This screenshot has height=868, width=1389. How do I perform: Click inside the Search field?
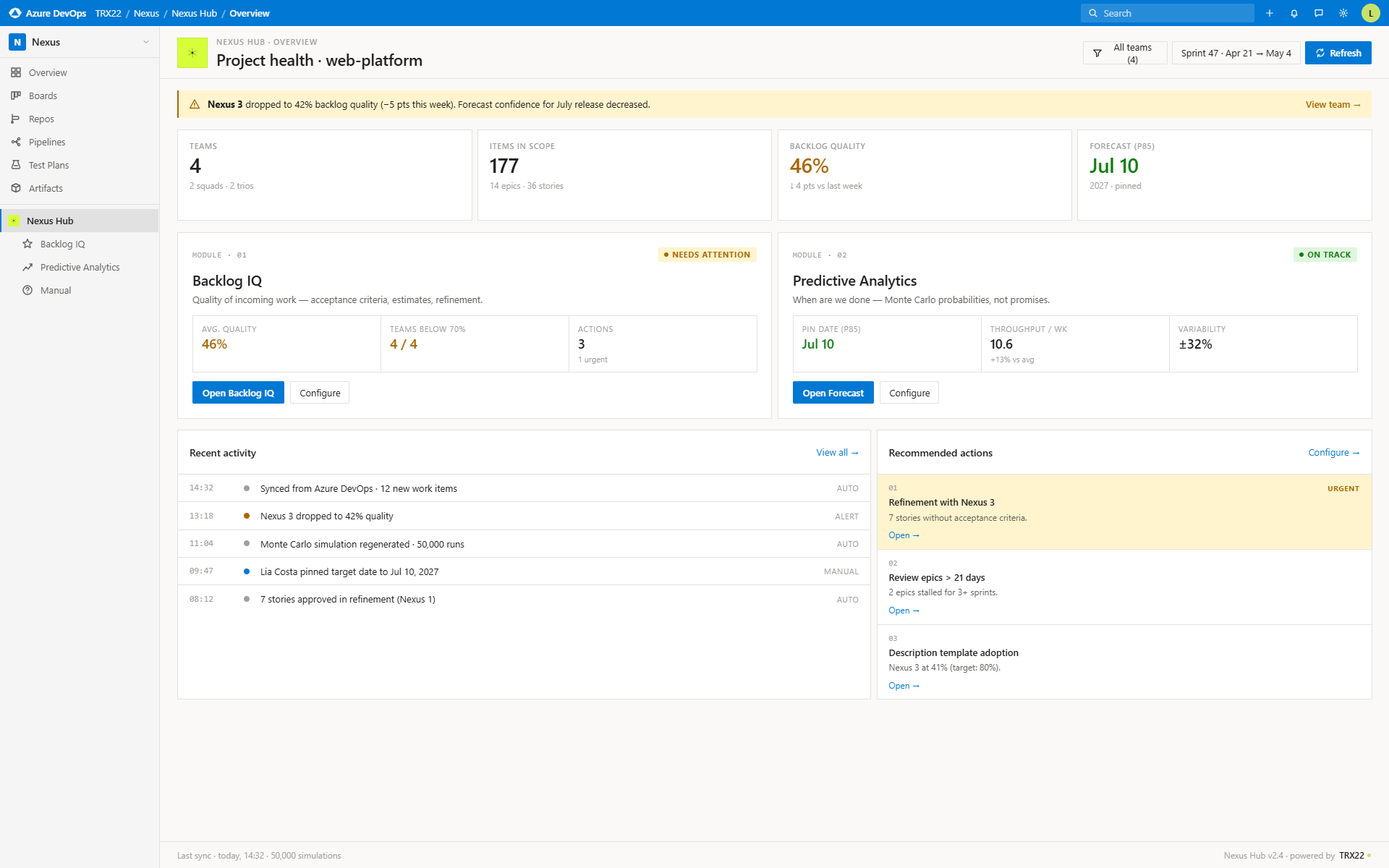[1167, 13]
